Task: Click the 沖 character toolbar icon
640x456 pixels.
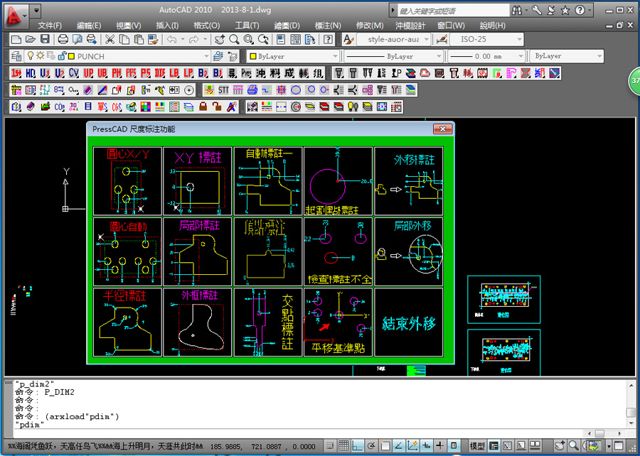Action: click(x=261, y=73)
